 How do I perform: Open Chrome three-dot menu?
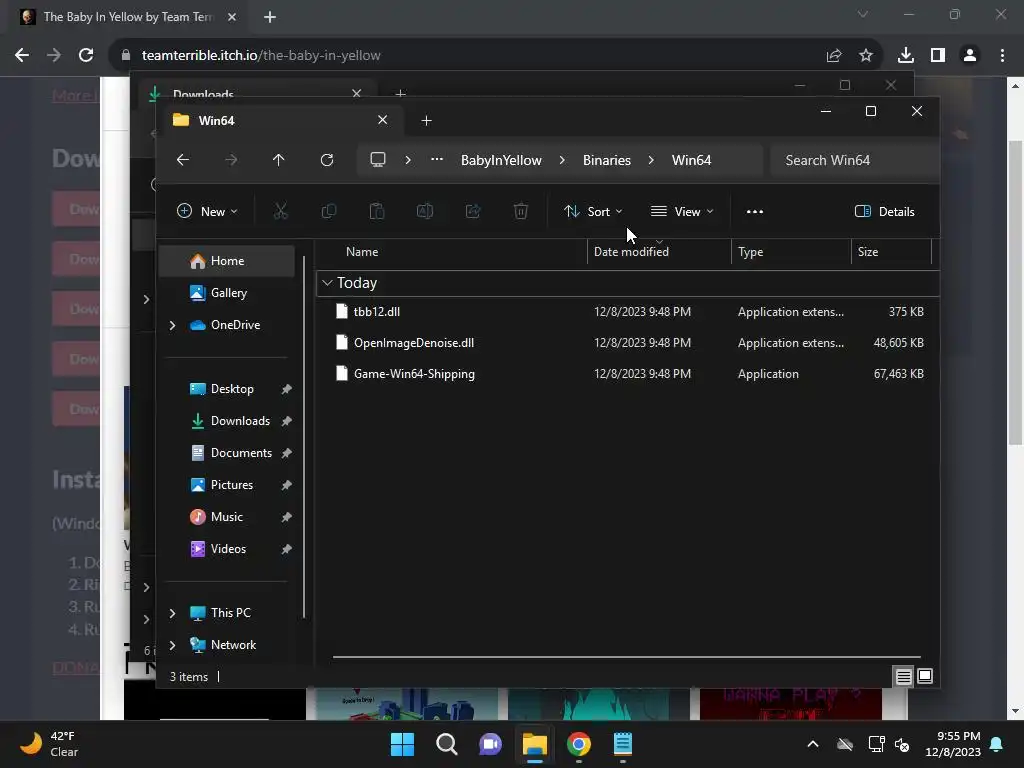(x=1002, y=56)
